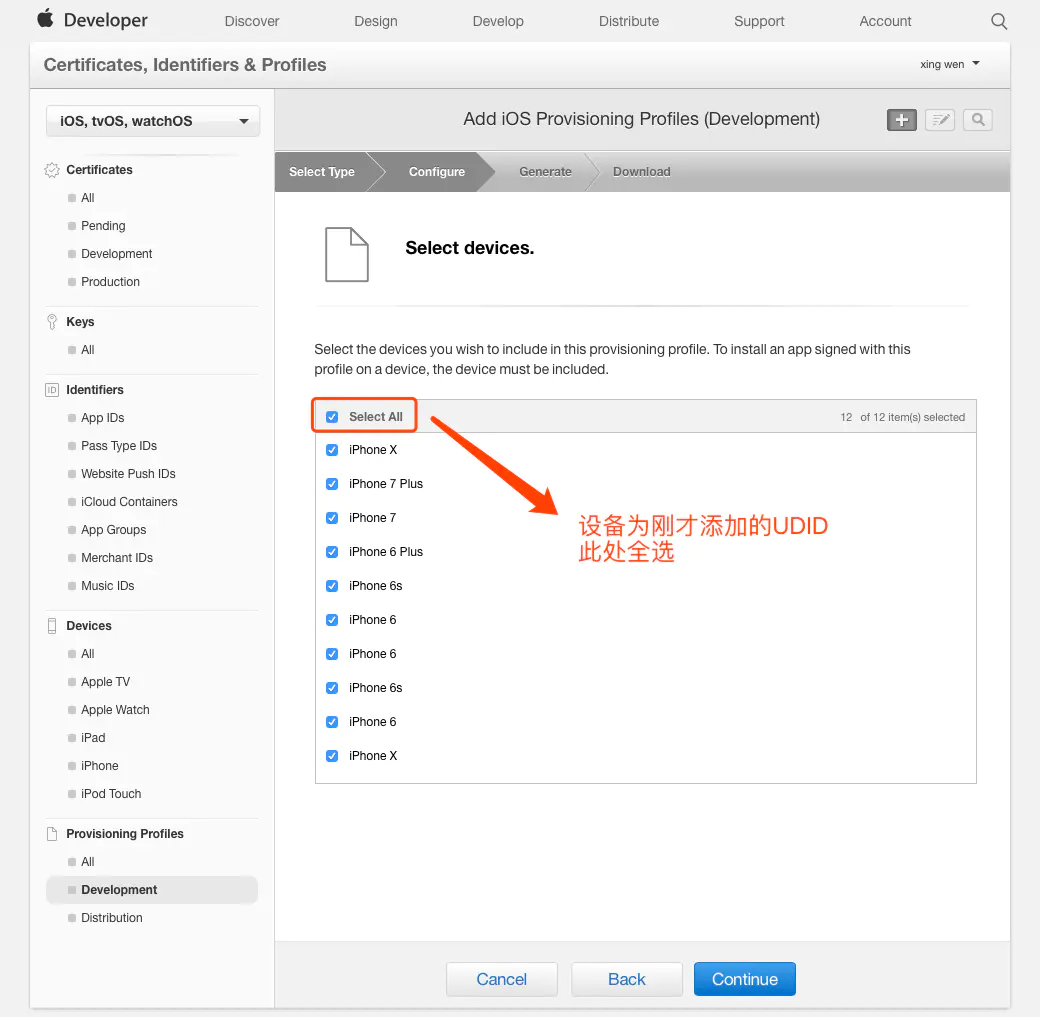The width and height of the screenshot is (1040, 1017).
Task: Open Website Push IDs
Action: point(128,474)
